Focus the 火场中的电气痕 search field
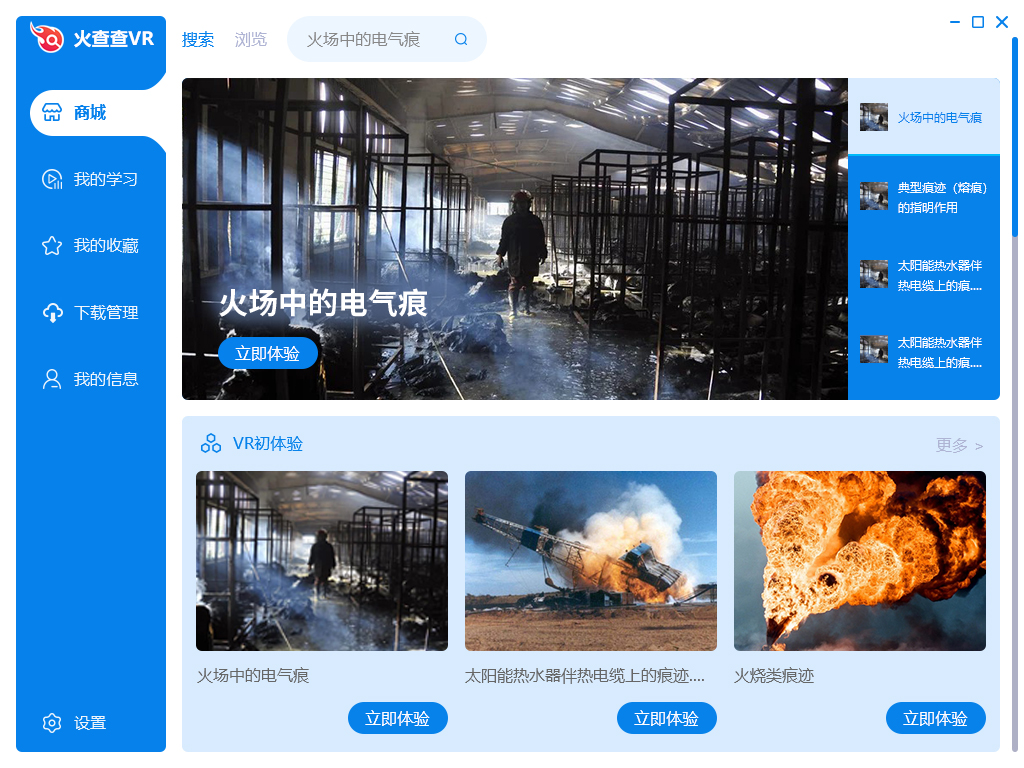This screenshot has width=1024, height=768. point(387,39)
